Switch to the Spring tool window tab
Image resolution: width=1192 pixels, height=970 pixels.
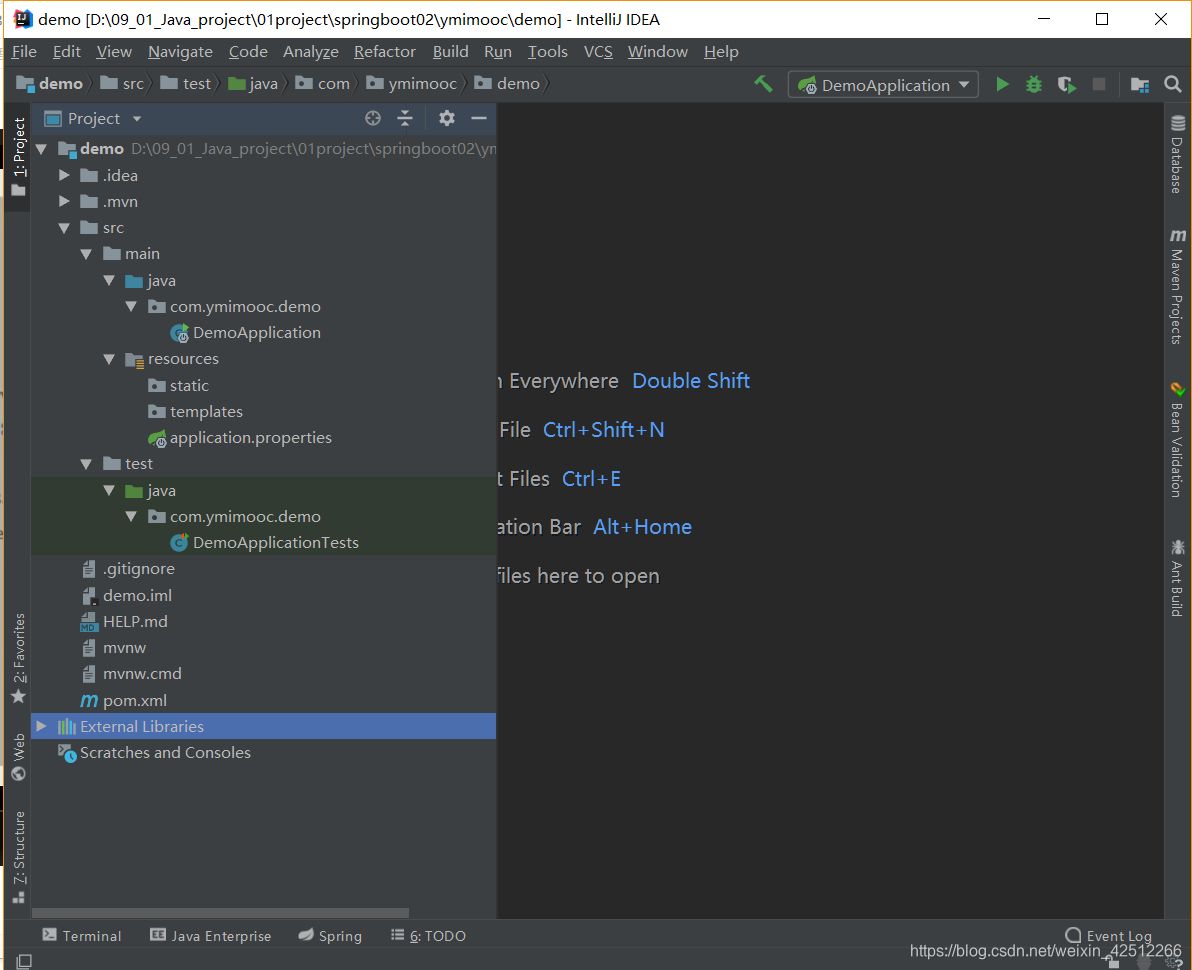[330, 935]
